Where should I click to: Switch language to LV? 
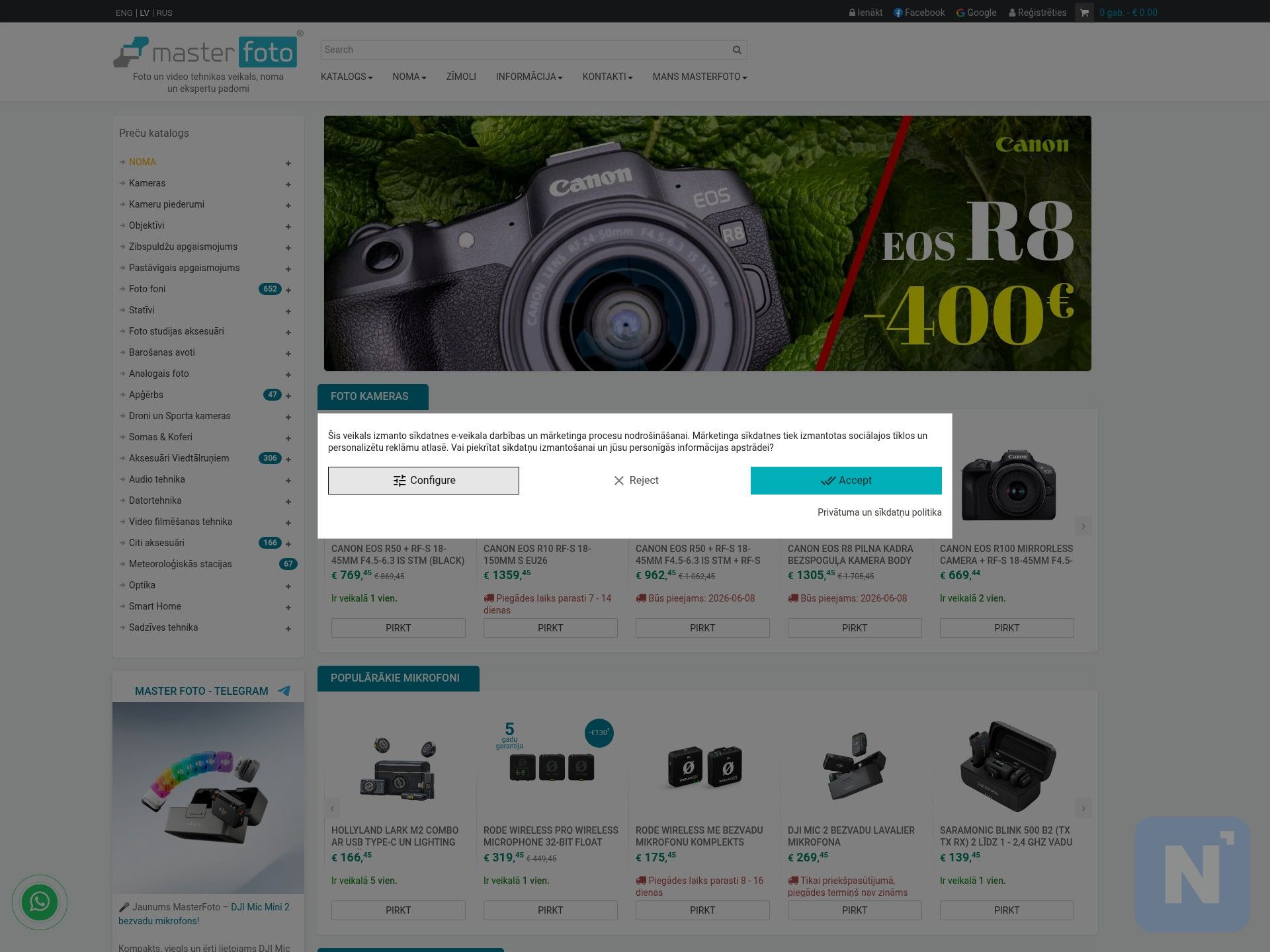pyautogui.click(x=144, y=13)
